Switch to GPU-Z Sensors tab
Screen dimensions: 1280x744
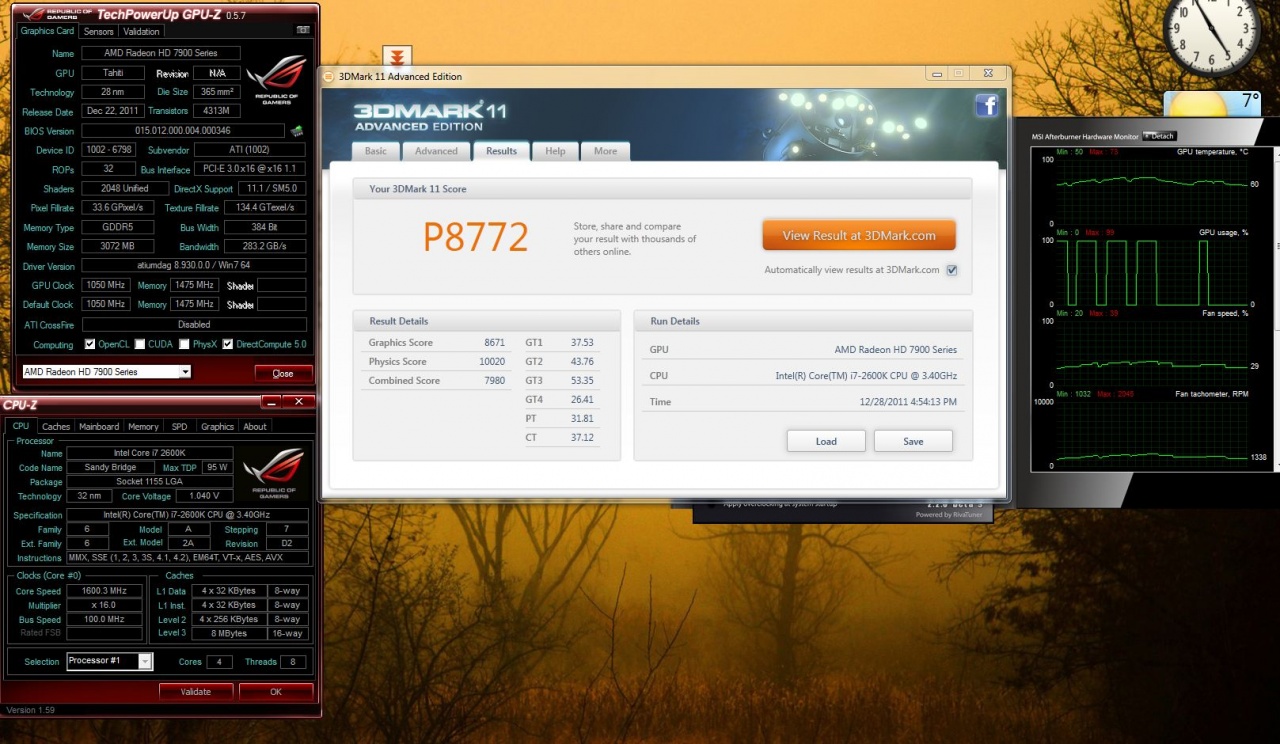99,31
